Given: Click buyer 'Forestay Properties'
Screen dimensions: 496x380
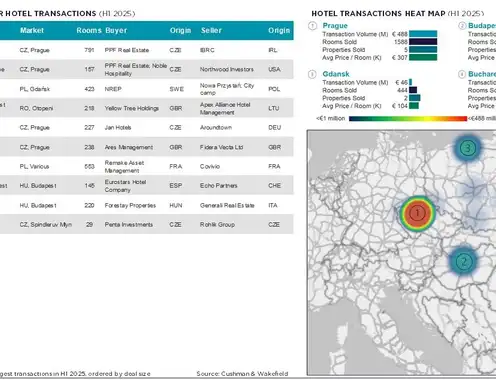Looking at the screenshot, I should click(130, 205).
